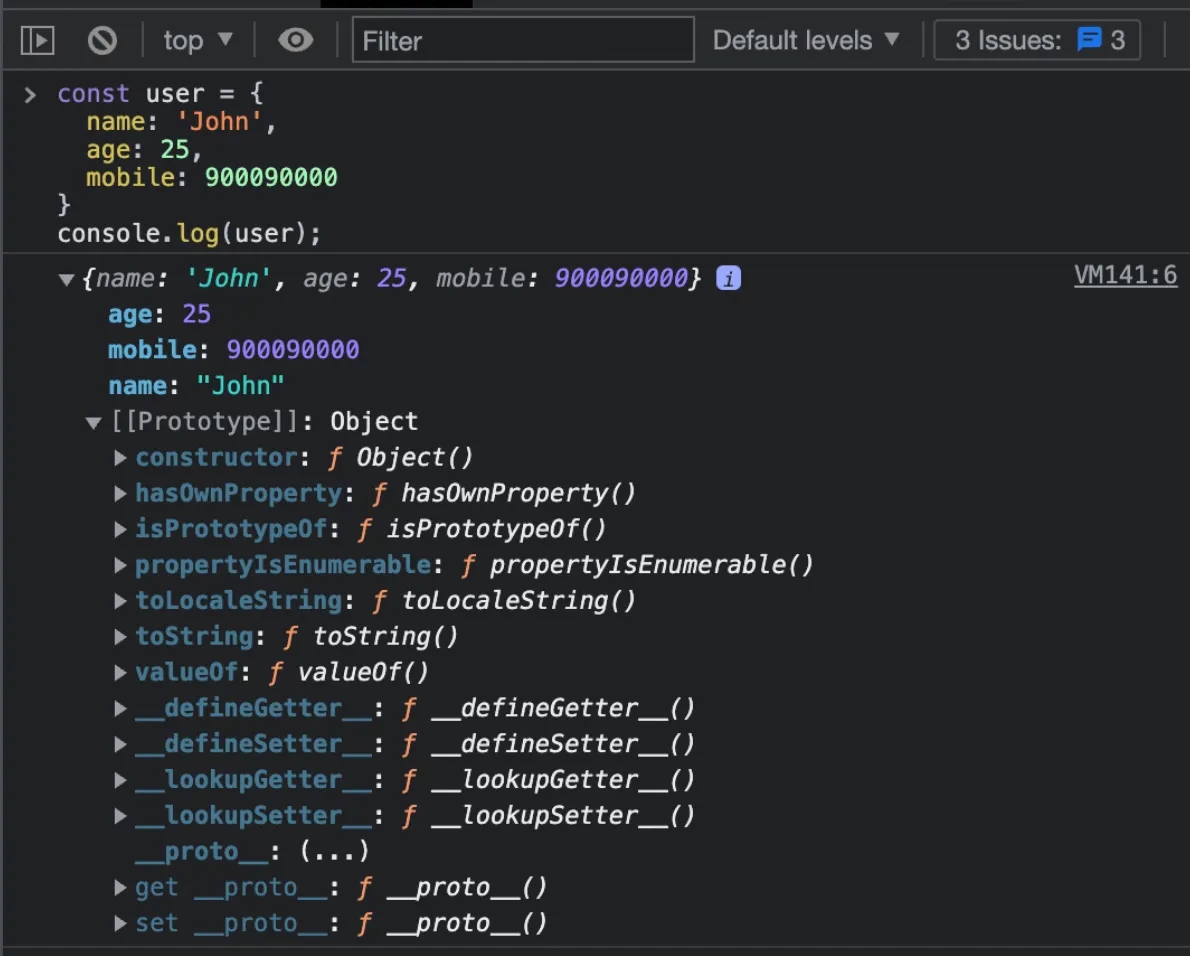Click the f icon next to constructor Object()
This screenshot has width=1190, height=956.
[334, 457]
